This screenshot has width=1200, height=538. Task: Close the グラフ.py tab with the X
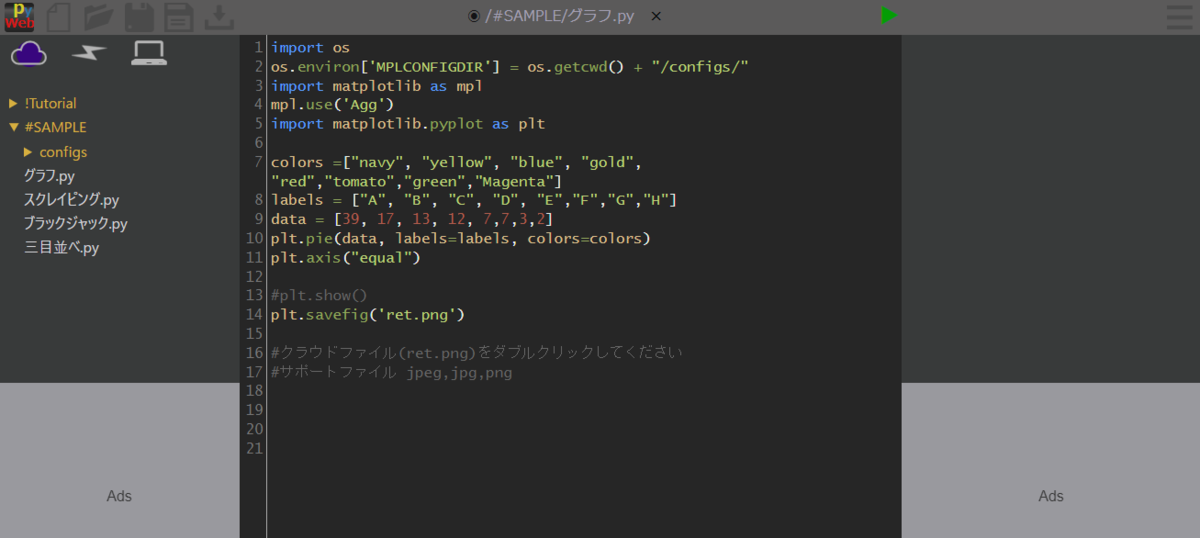click(656, 16)
